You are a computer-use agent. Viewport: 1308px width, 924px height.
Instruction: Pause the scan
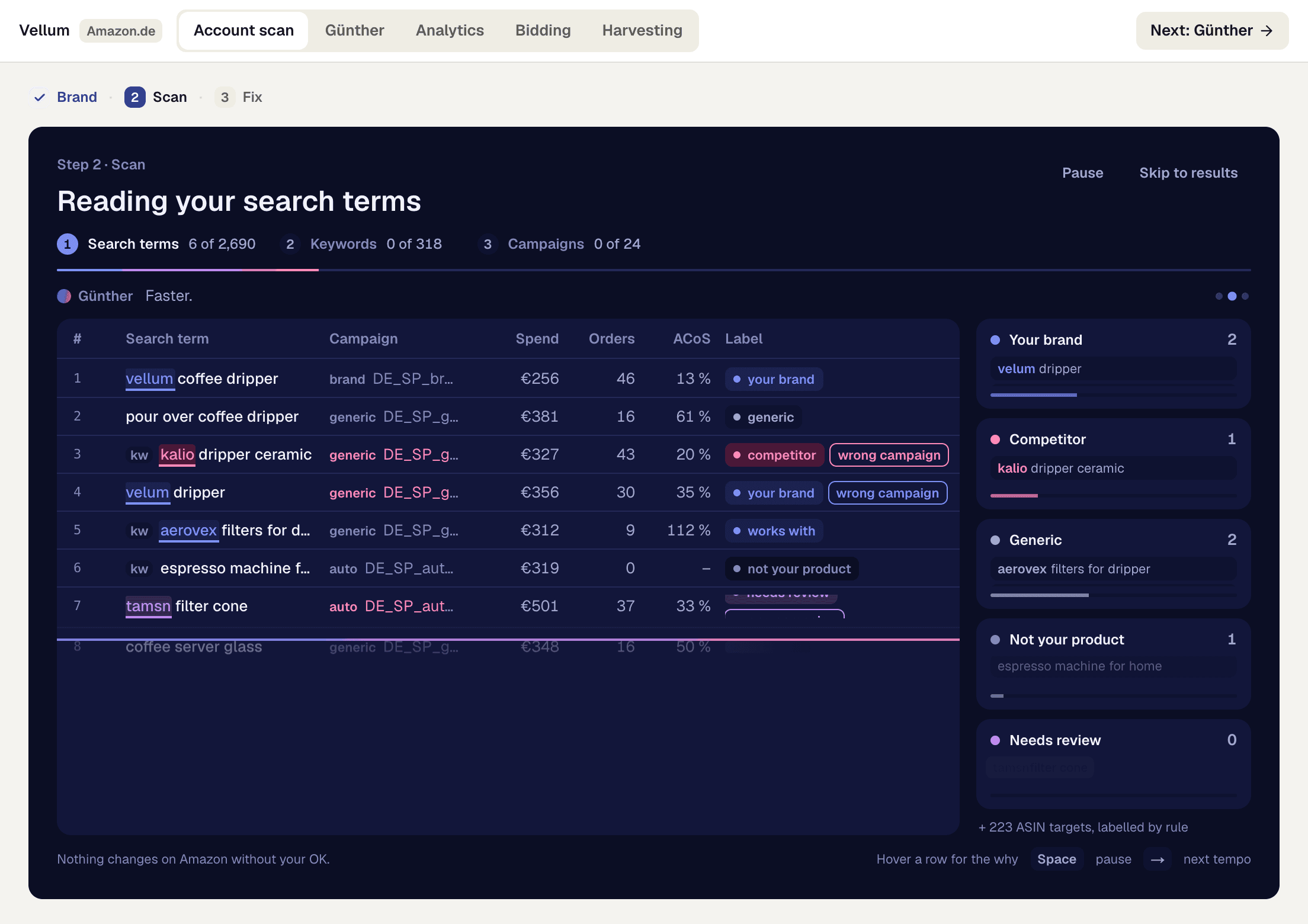pos(1082,173)
